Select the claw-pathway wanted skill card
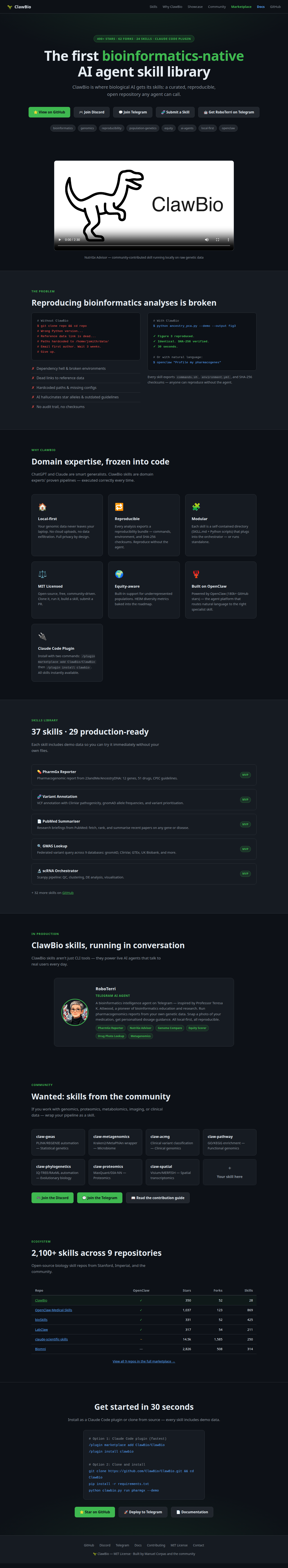288x1568 pixels. coord(229,1142)
